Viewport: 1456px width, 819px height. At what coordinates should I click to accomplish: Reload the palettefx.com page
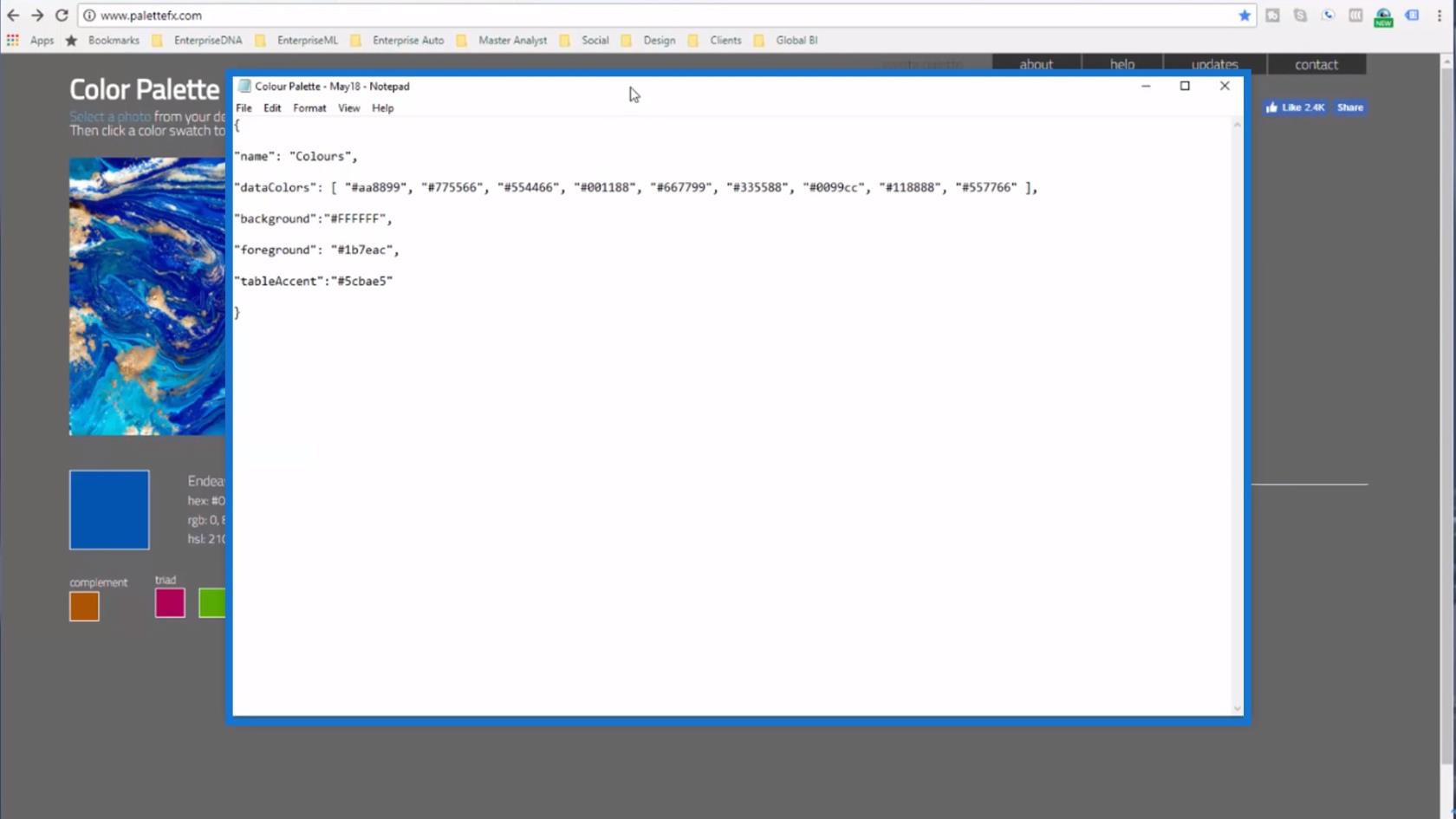click(62, 16)
